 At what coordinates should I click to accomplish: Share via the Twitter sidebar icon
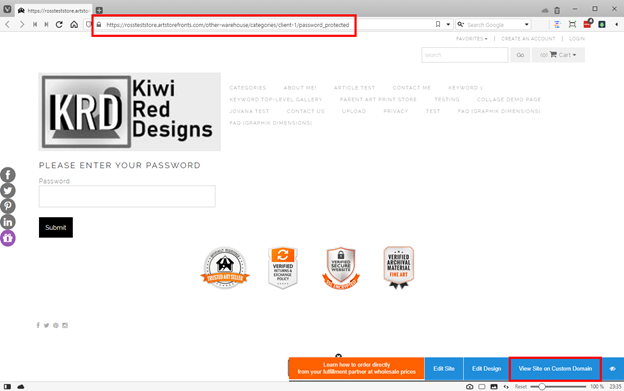coord(8,191)
